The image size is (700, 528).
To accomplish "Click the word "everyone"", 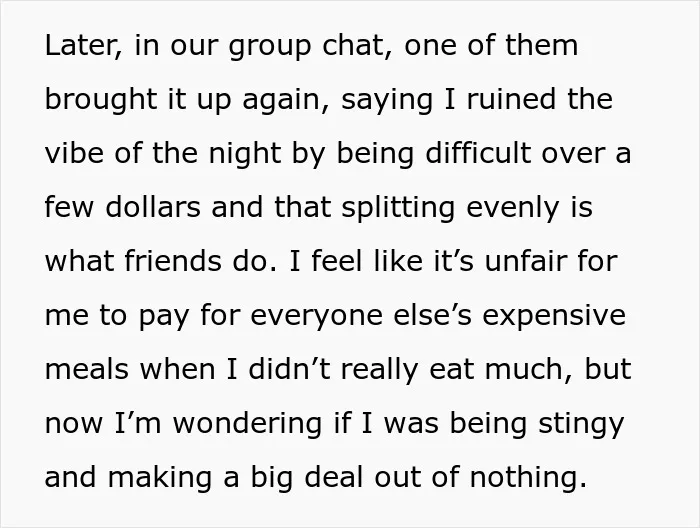I will click(x=316, y=317).
